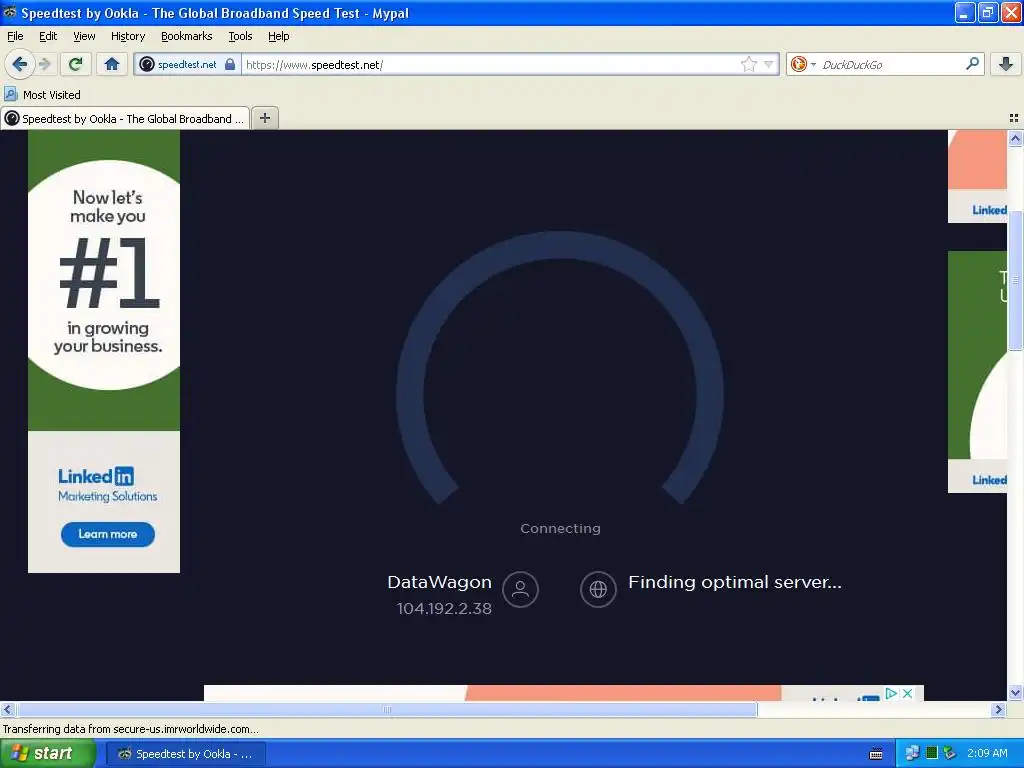The height and width of the screenshot is (768, 1024).
Task: Go to the Home page icon
Action: pos(112,64)
